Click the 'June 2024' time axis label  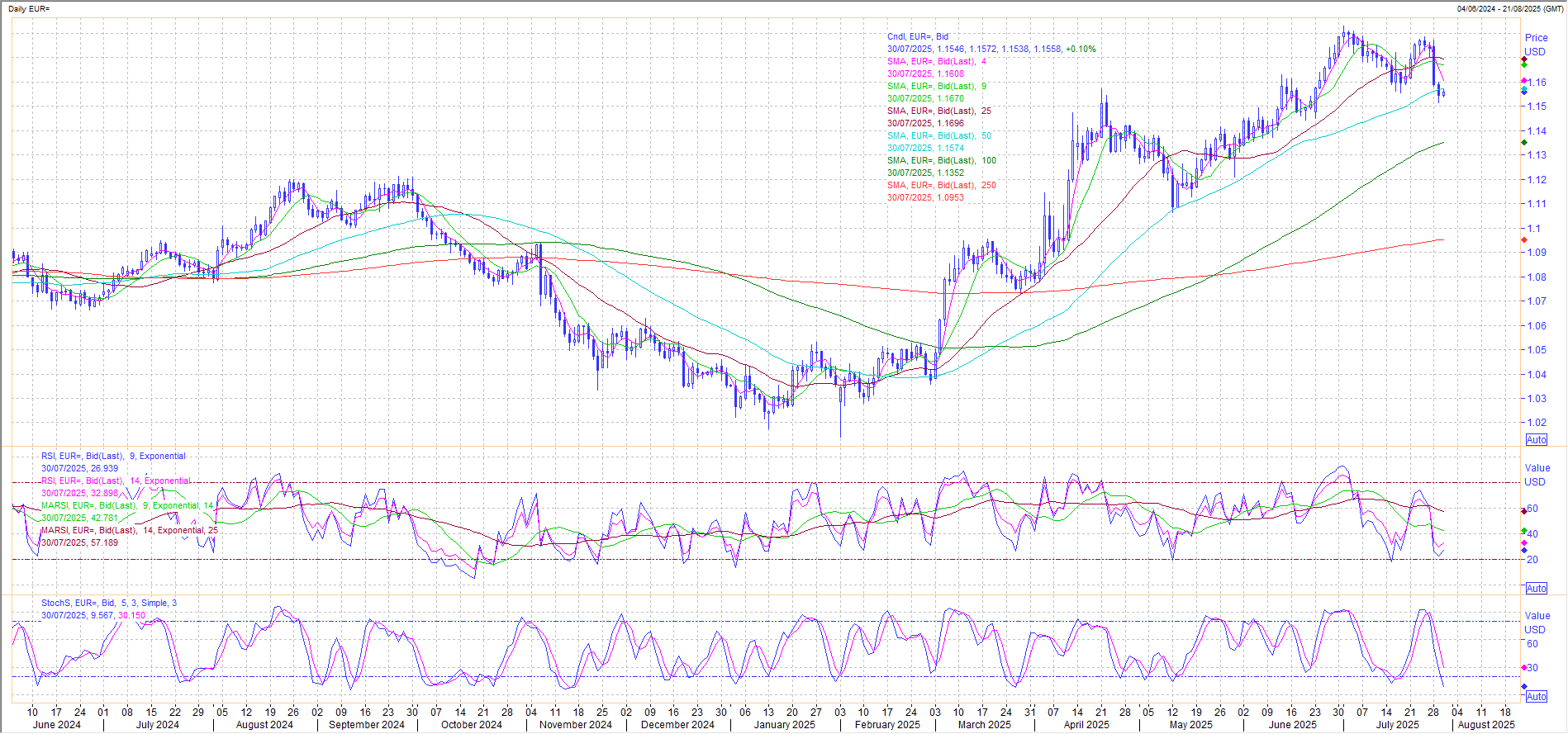[x=56, y=724]
